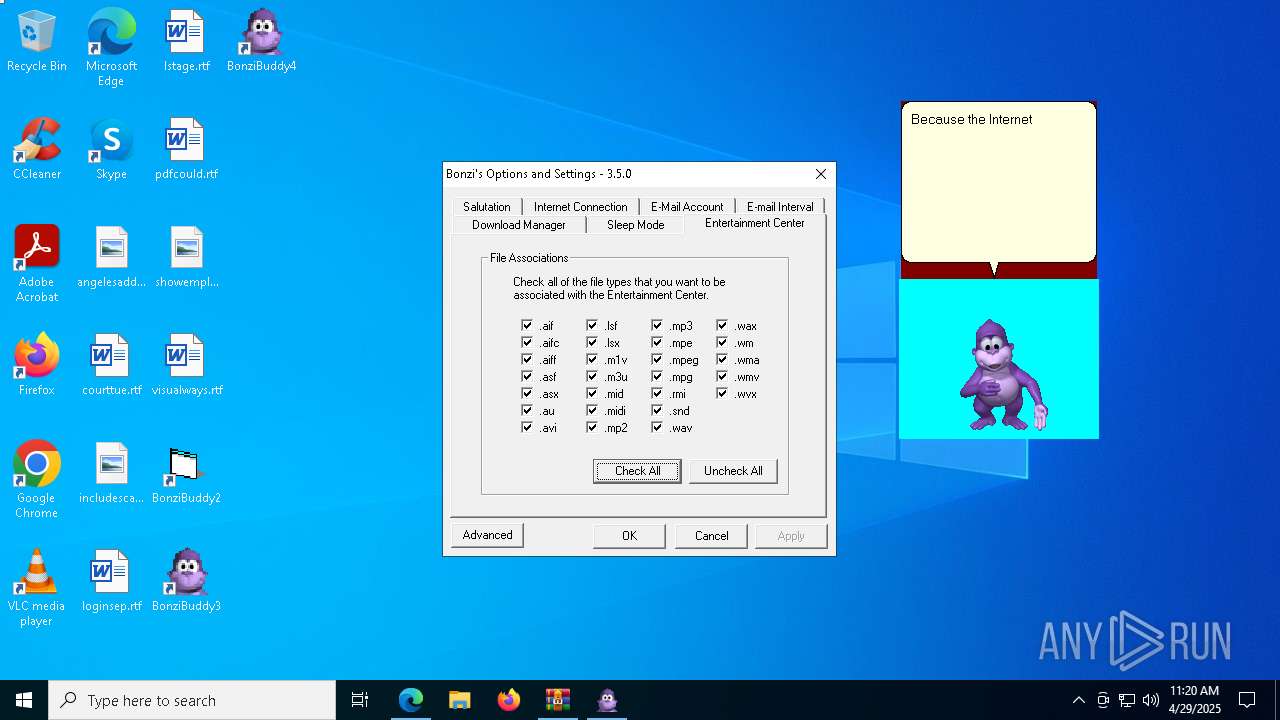
Task: Switch to BonziBuddy taskbar icon
Action: tap(607, 700)
